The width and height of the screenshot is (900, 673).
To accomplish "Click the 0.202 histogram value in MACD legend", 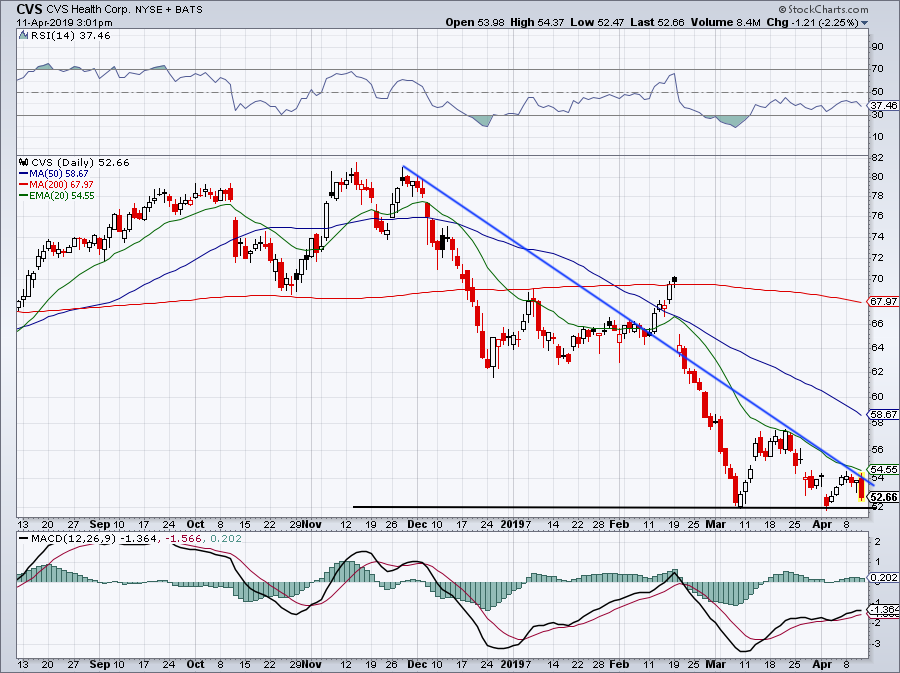I will click(226, 539).
